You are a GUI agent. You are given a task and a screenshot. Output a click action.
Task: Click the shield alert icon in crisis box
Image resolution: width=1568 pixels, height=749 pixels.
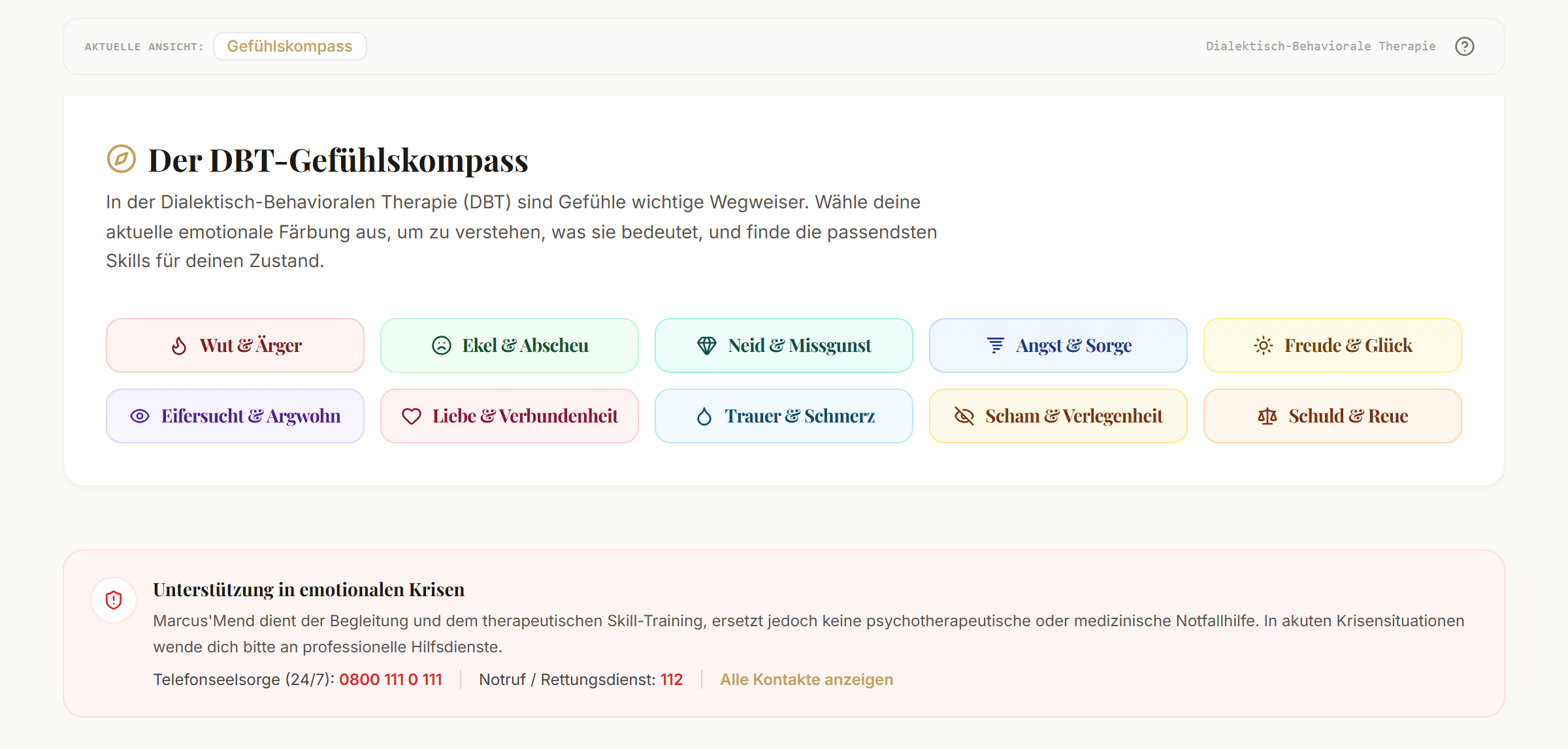114,600
